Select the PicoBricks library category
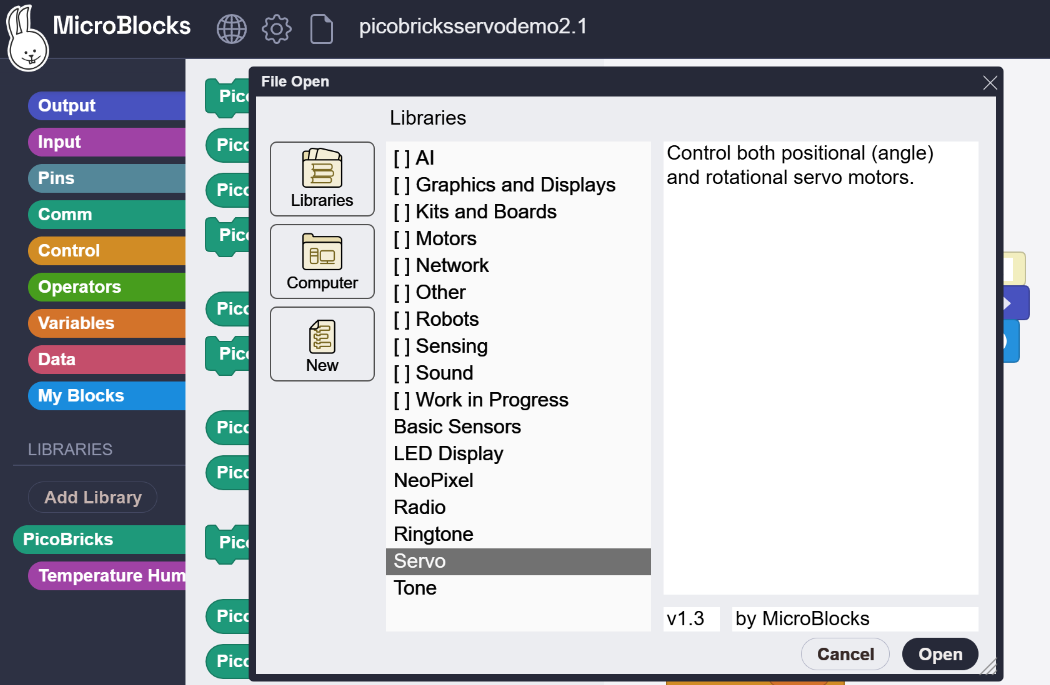This screenshot has height=685, width=1050. [99, 540]
